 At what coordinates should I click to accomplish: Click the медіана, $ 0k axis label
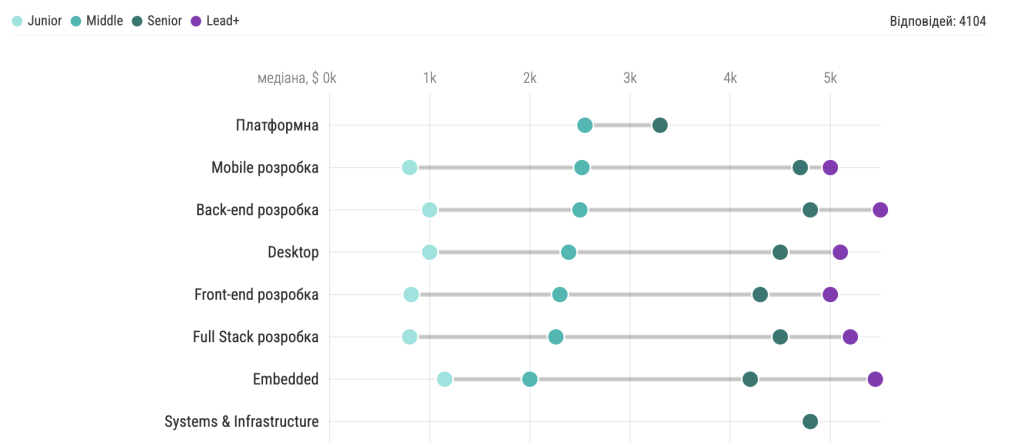click(x=297, y=78)
